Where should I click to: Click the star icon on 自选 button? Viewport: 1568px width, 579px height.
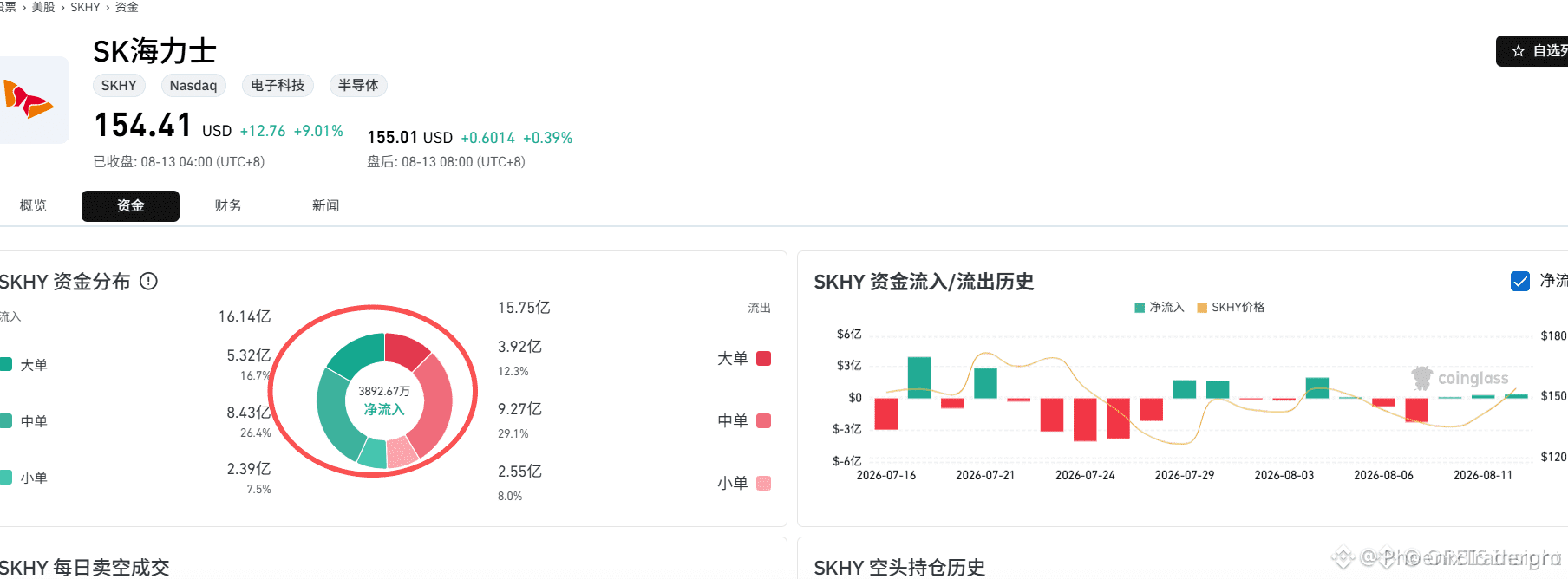click(x=1518, y=51)
